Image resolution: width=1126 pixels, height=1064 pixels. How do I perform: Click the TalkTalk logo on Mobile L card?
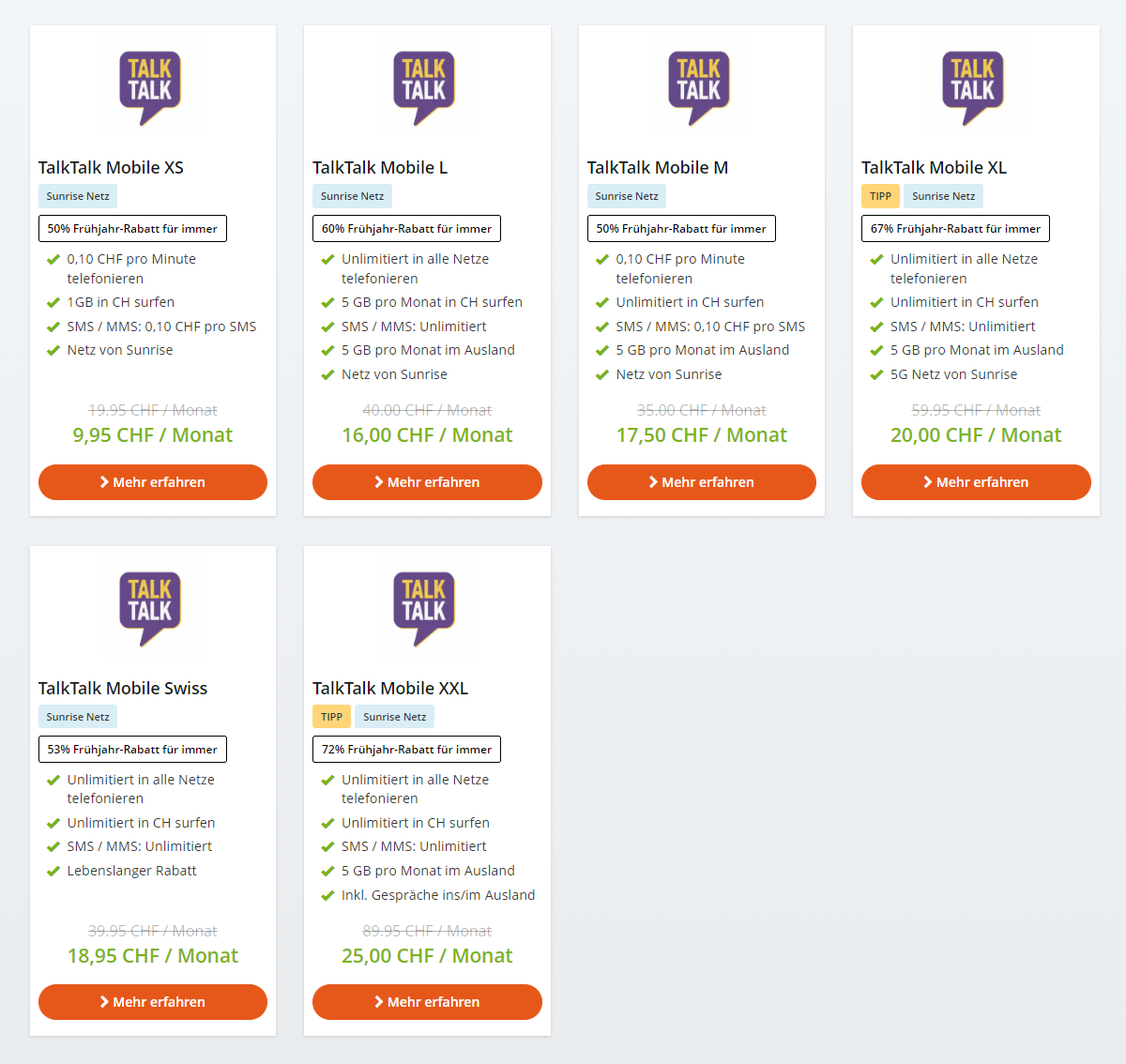point(424,87)
